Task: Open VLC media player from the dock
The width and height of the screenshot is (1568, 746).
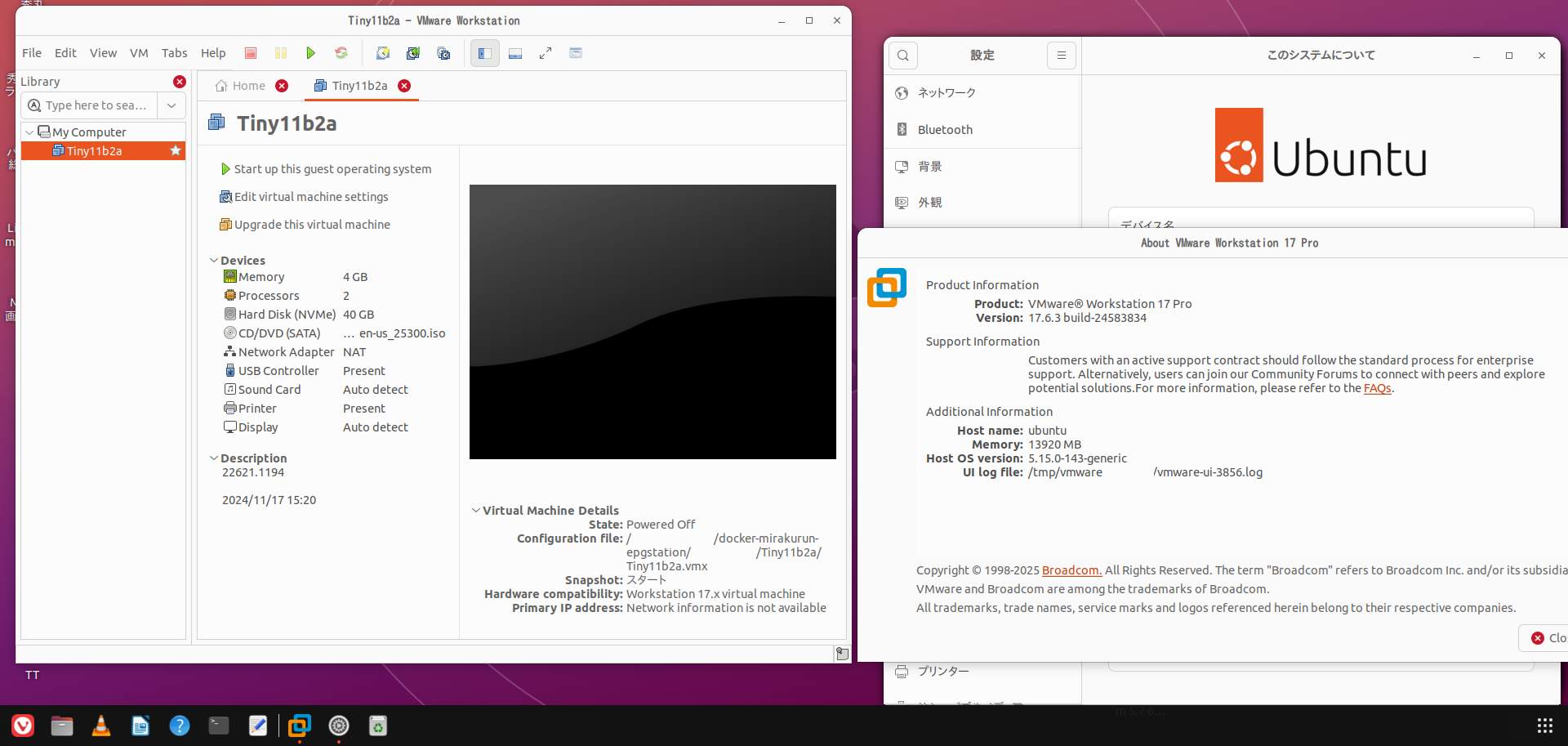Action: 101,726
